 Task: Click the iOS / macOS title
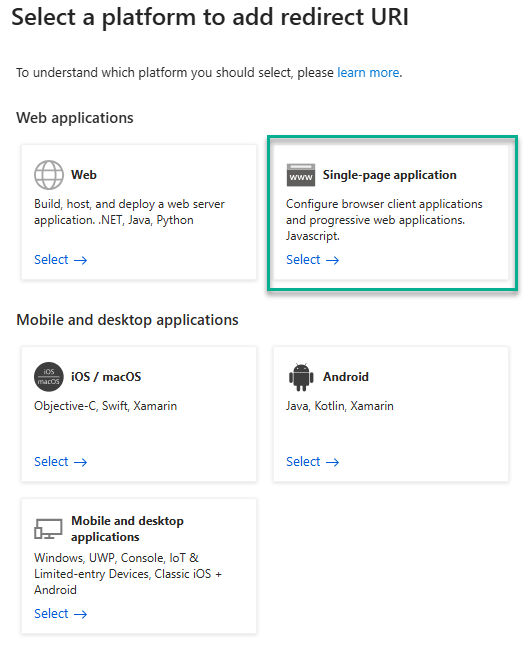(x=106, y=376)
